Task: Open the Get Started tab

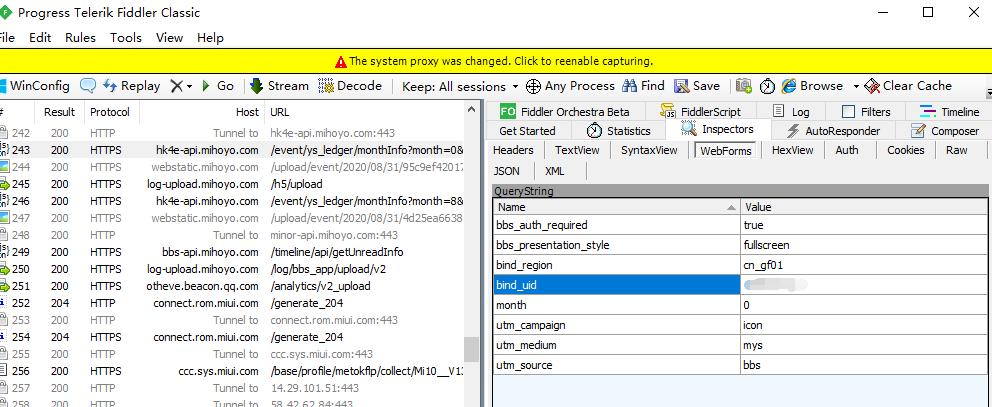Action: coord(527,131)
